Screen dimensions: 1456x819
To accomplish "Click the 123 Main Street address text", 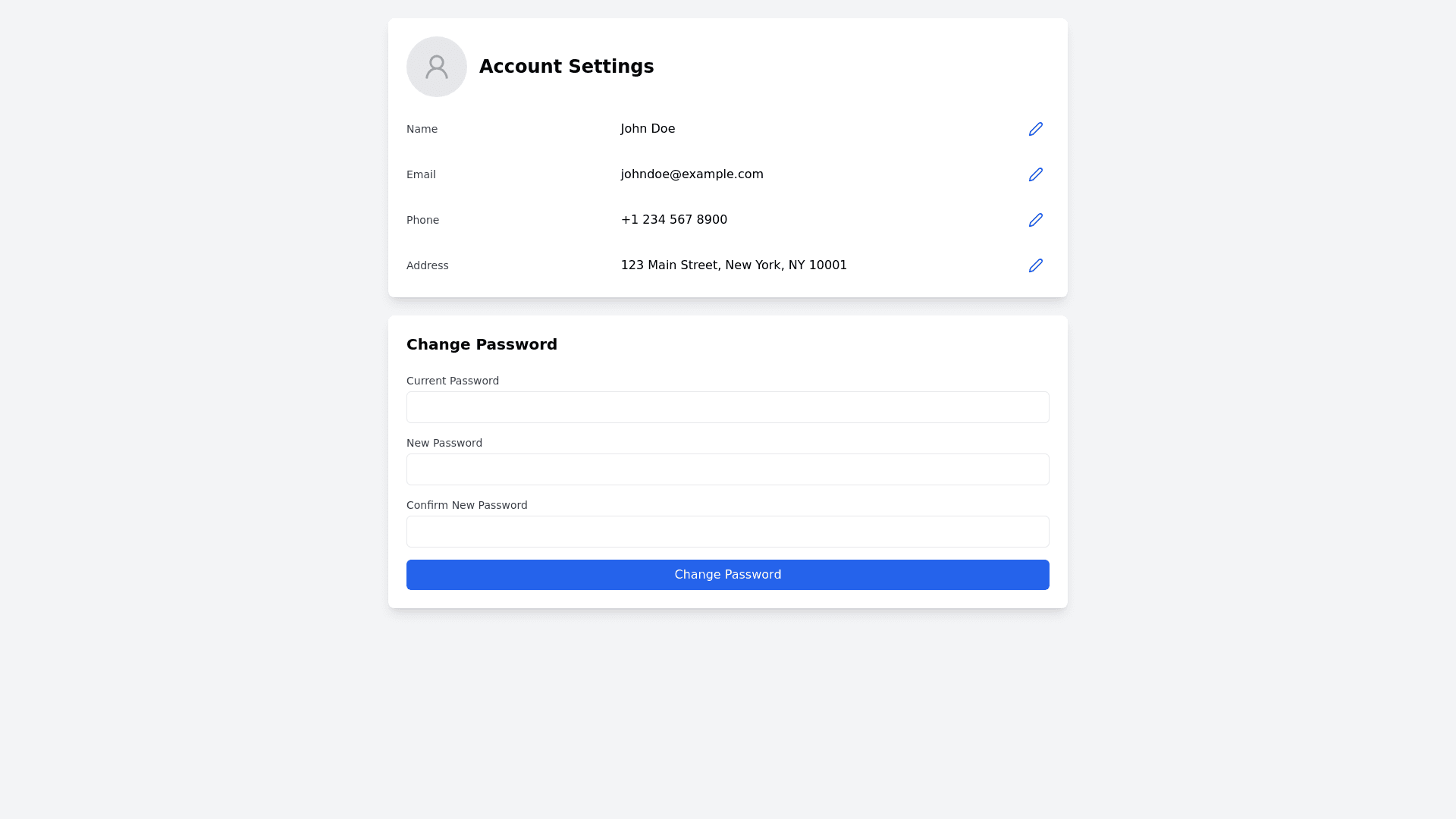I will [x=733, y=265].
